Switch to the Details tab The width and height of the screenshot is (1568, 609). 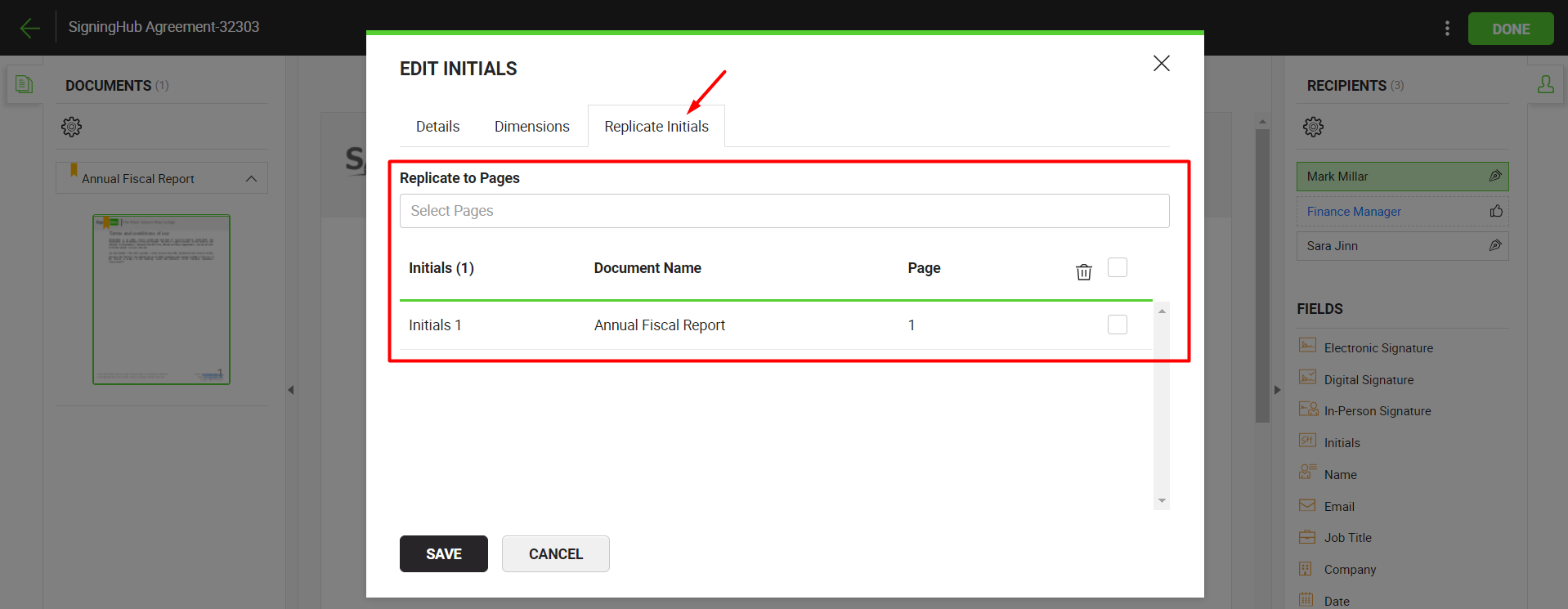[437, 127]
